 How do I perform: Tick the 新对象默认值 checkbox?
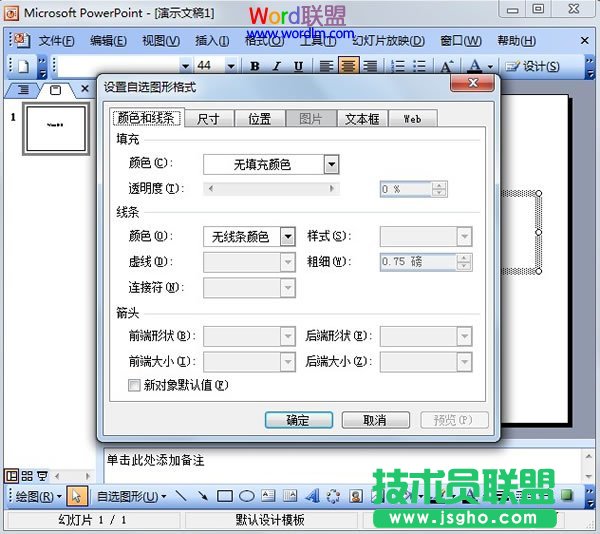(134, 385)
